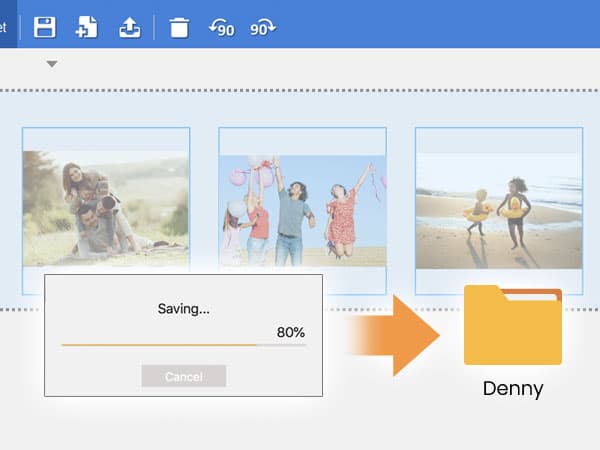Select the kids with swim rings photo
The image size is (600, 450).
coord(498,210)
